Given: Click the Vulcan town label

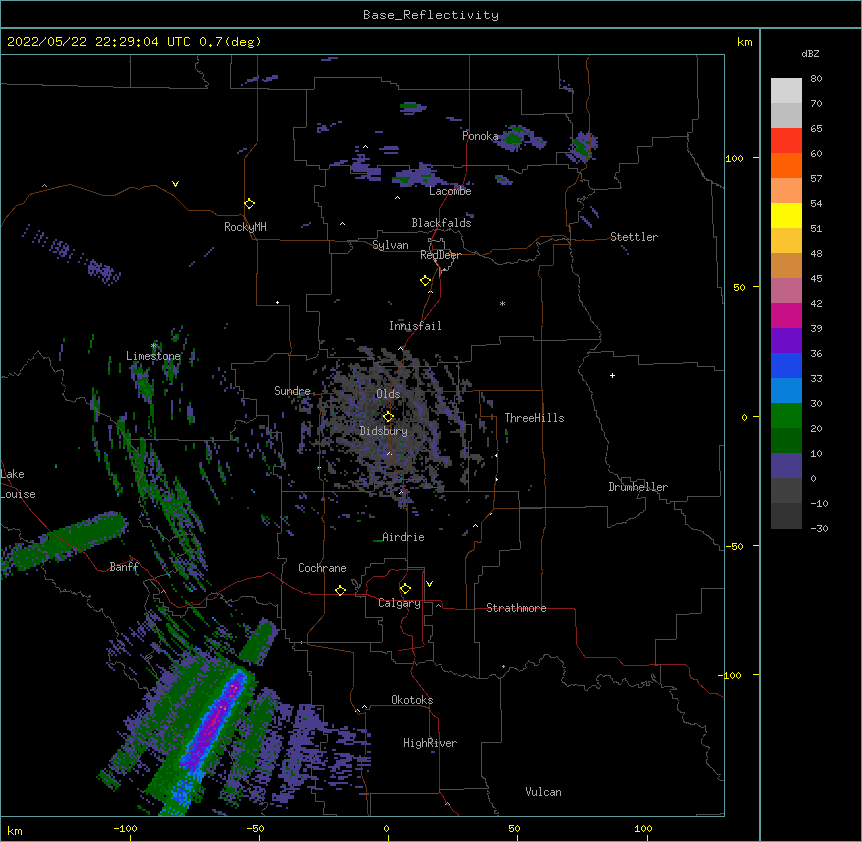Looking at the screenshot, I should coord(543,792).
